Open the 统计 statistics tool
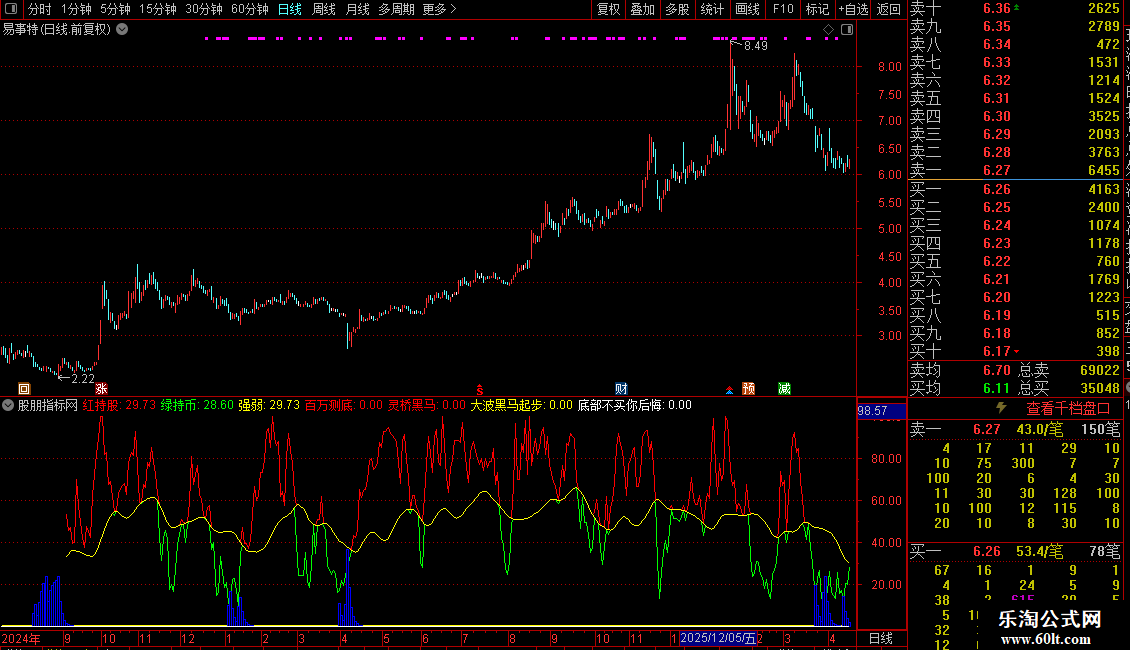Viewport: 1130px width, 650px height. pyautogui.click(x=712, y=9)
